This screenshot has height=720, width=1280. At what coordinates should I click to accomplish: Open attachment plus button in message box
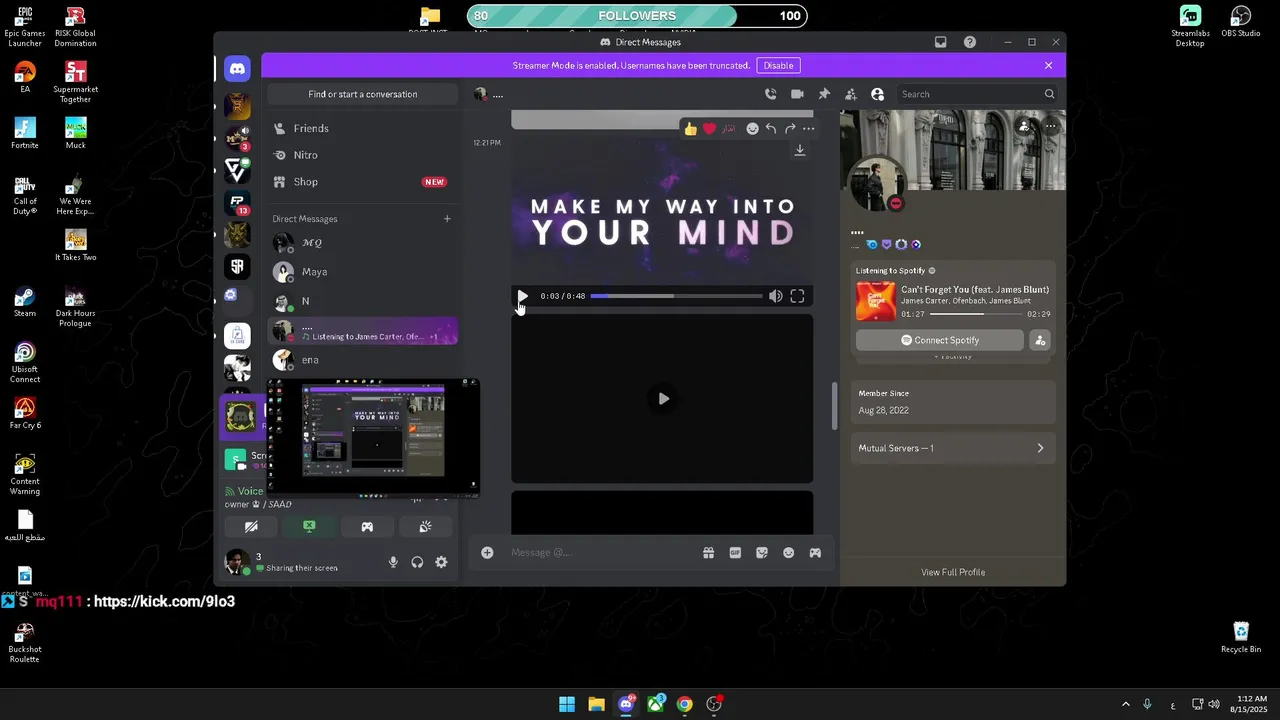pyautogui.click(x=487, y=552)
